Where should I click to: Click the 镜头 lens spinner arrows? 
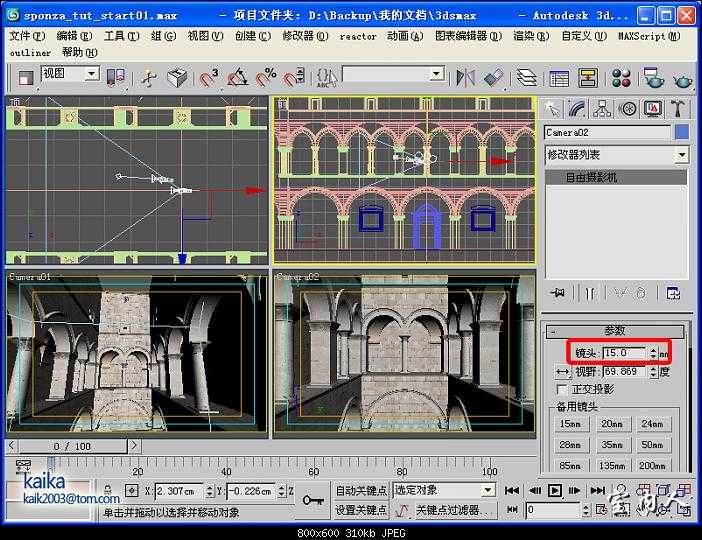(x=653, y=353)
